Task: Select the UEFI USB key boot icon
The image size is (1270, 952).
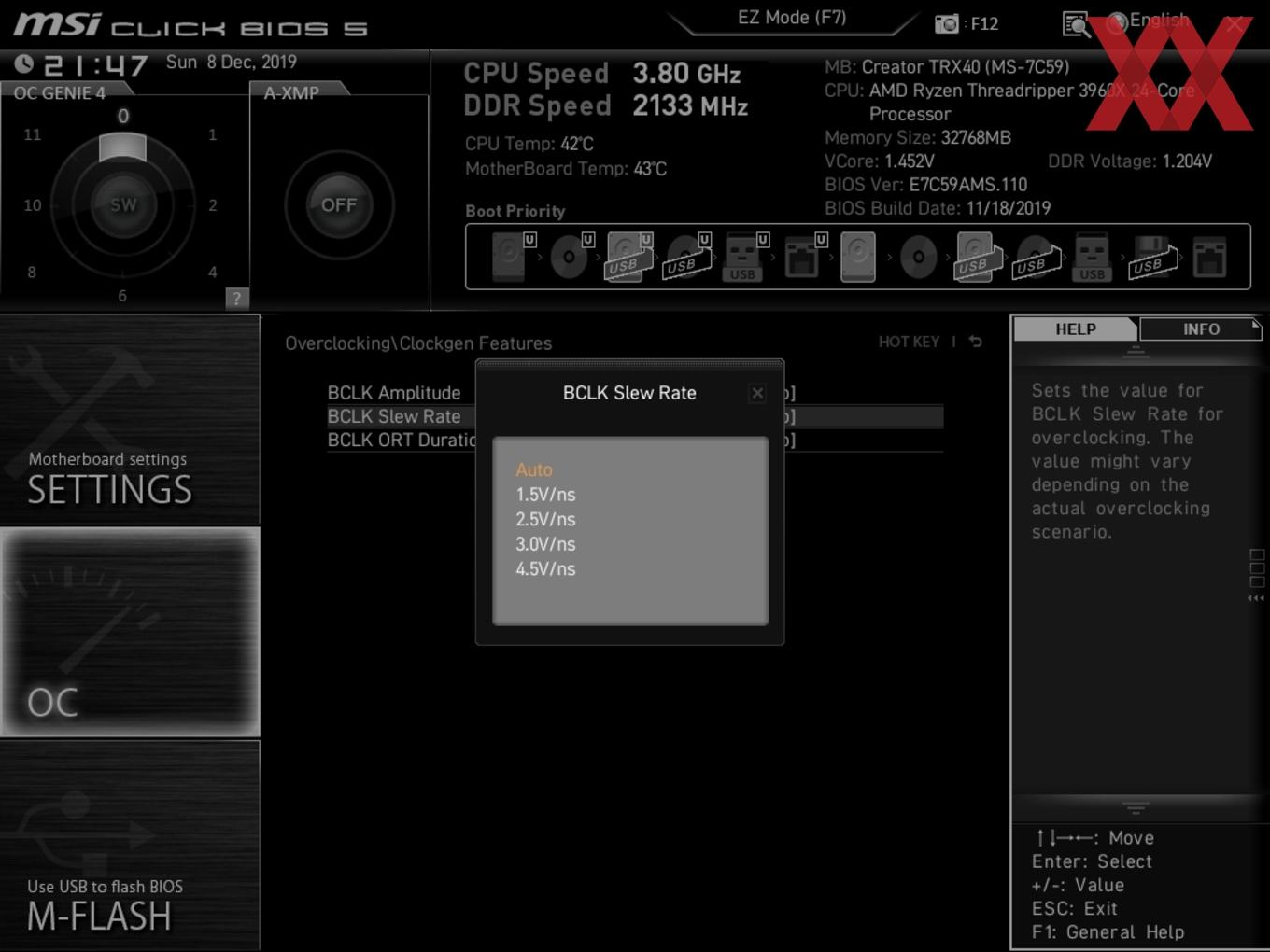Action: [745, 257]
